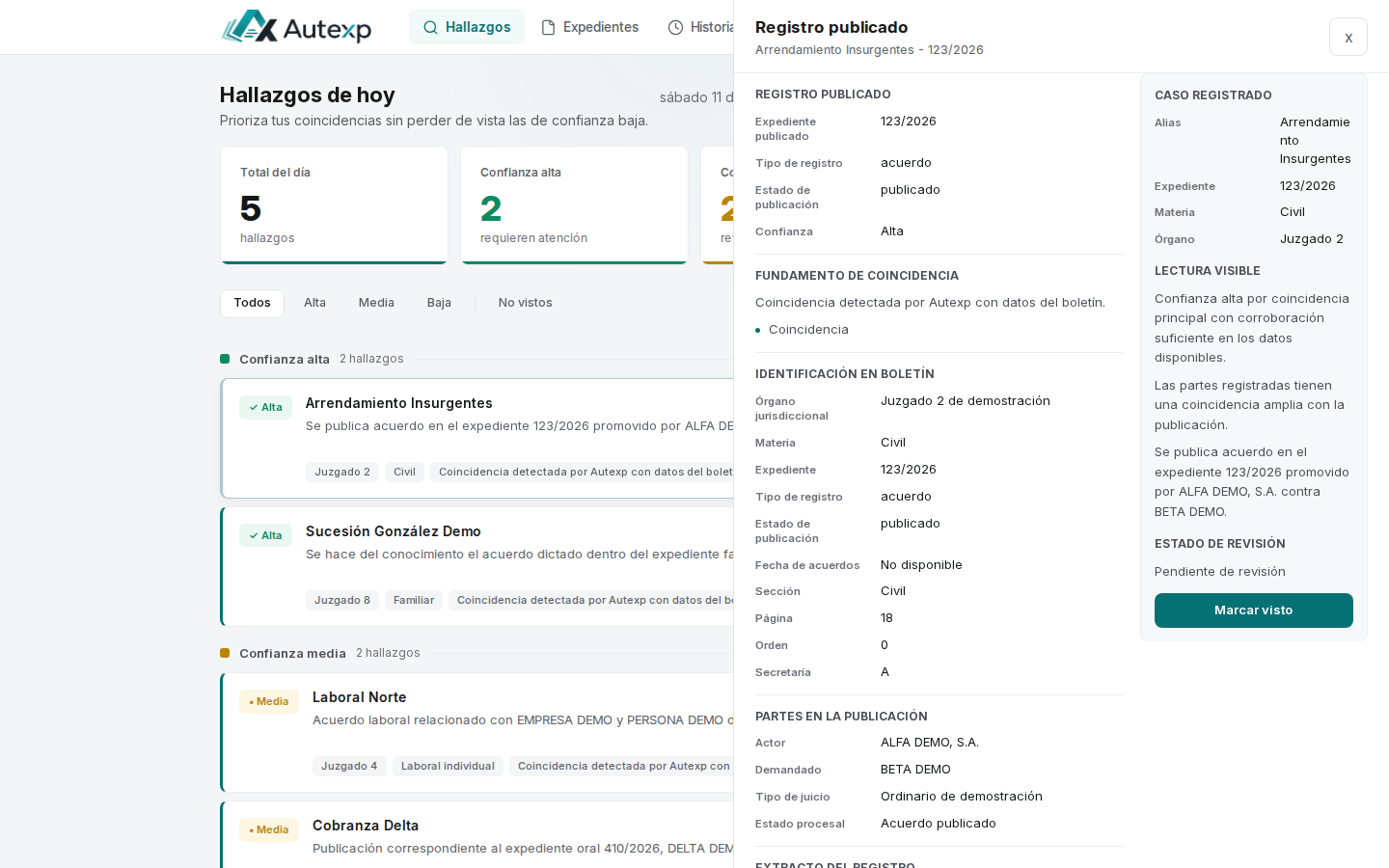
Task: Click 'Registro publicado' panel title
Action: click(x=831, y=27)
